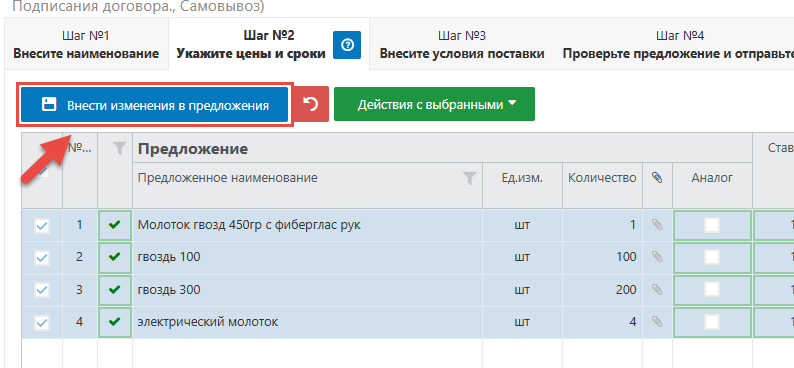Image resolution: width=794 pixels, height=368 pixels.
Task: Click the red undo arrow icon
Action: point(311,104)
